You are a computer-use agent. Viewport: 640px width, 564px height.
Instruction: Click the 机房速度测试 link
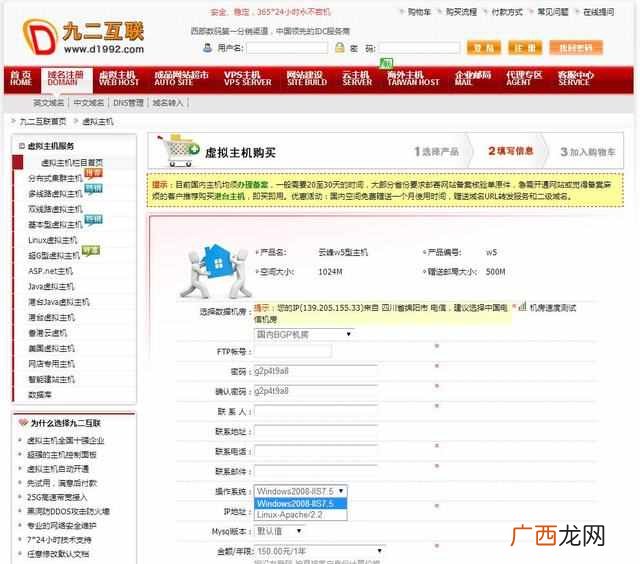pos(553,308)
